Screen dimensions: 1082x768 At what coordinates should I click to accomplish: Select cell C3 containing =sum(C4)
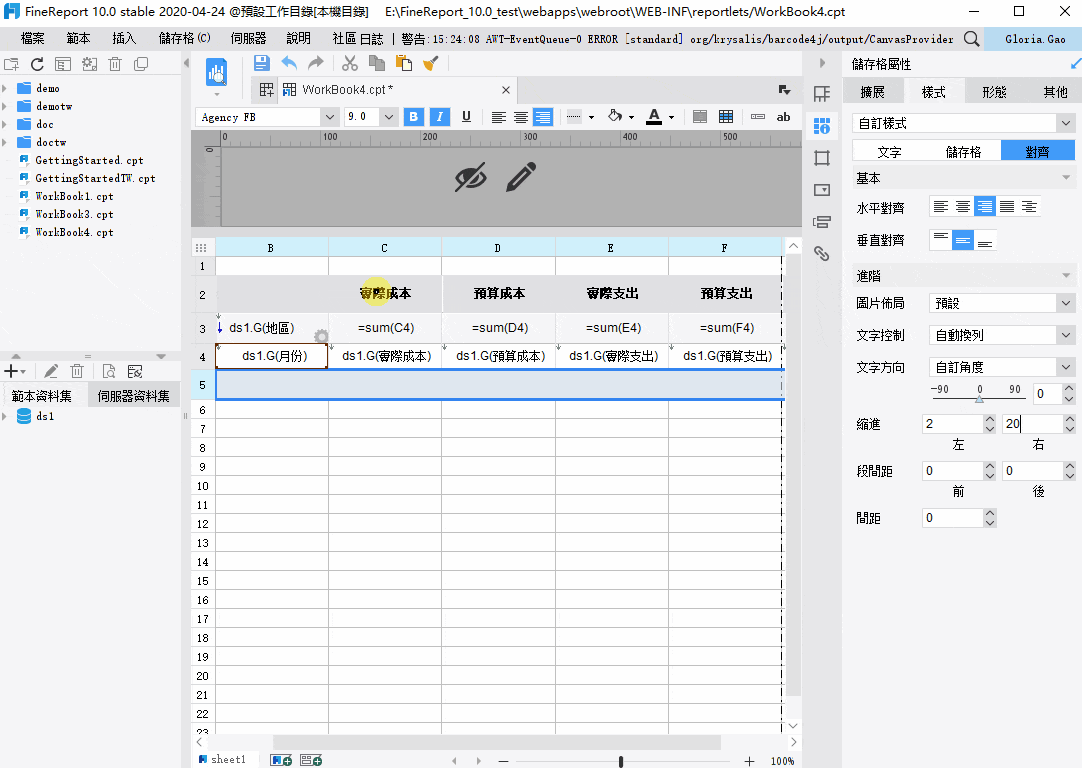pos(385,328)
